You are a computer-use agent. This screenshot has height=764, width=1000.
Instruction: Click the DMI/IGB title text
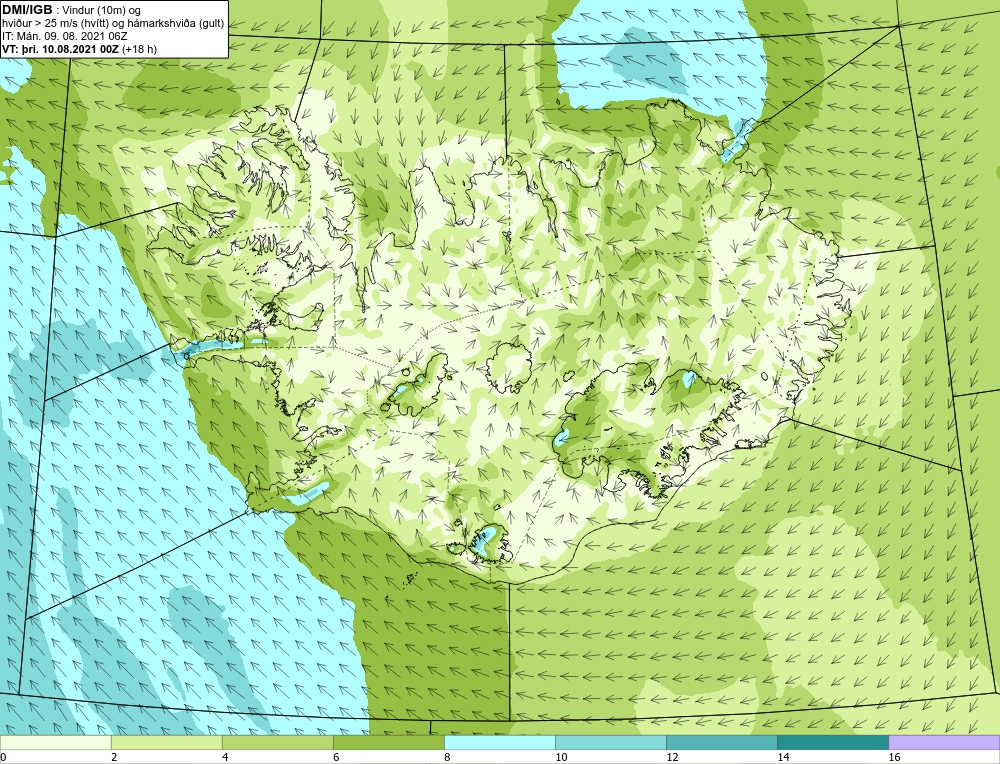pyautogui.click(x=27, y=10)
